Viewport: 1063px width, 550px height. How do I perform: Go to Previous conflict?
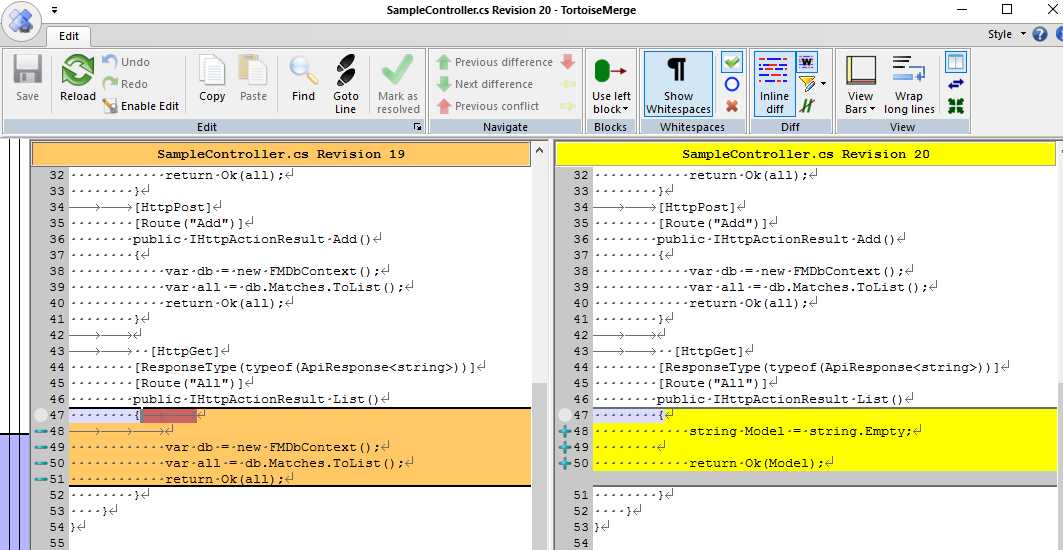[487, 106]
